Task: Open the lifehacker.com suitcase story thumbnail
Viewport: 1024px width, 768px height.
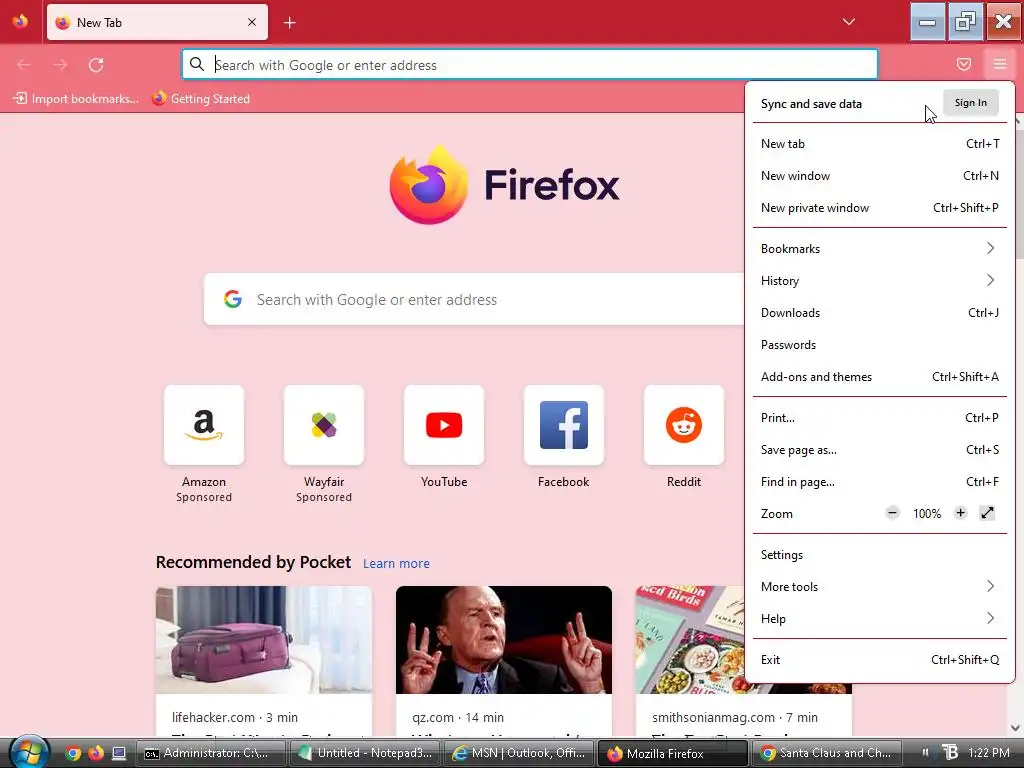Action: (x=264, y=640)
